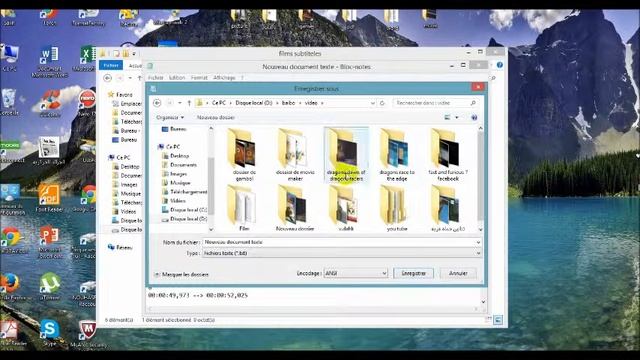Open Notepad's Fichier menu

155,78
